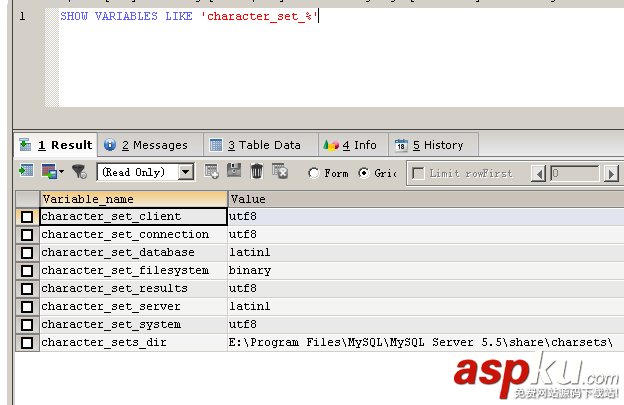Click the latin1 value of character_set_database
Image resolution: width=624 pixels, height=405 pixels.
250,252
